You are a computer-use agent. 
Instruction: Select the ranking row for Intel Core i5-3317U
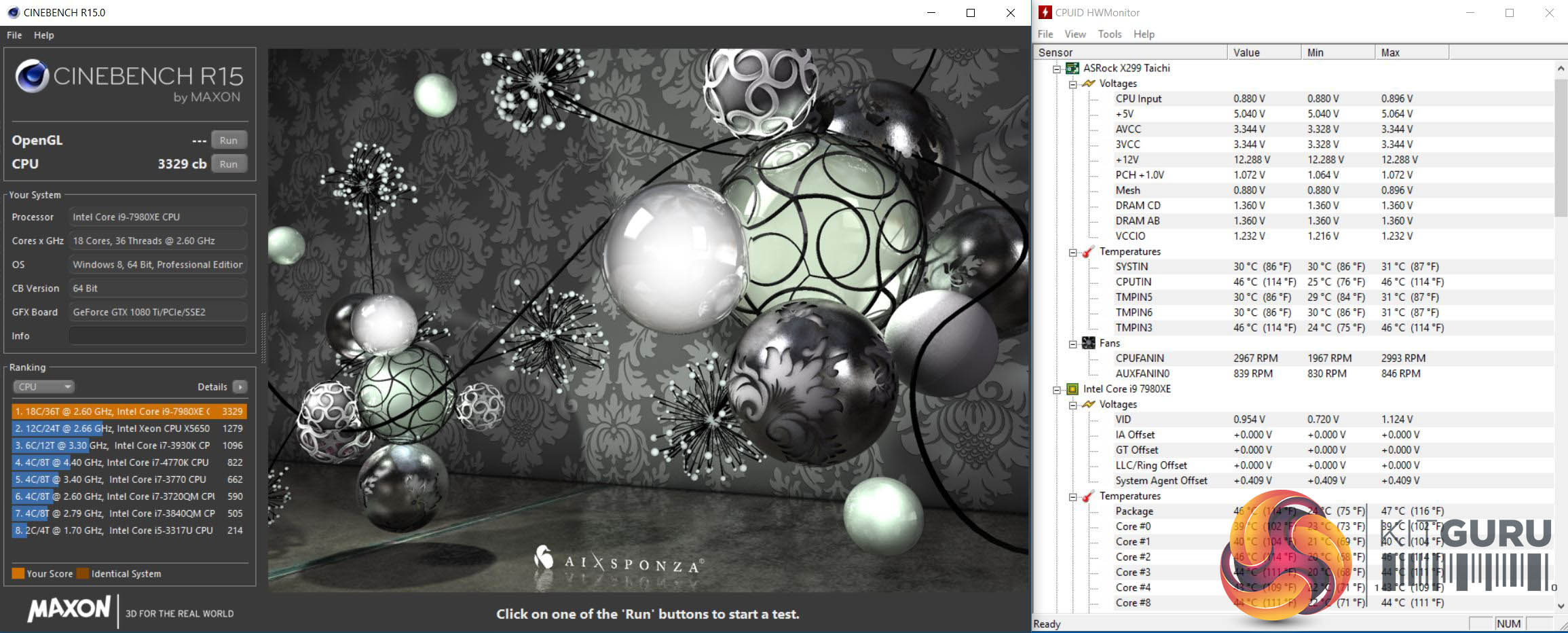click(129, 530)
